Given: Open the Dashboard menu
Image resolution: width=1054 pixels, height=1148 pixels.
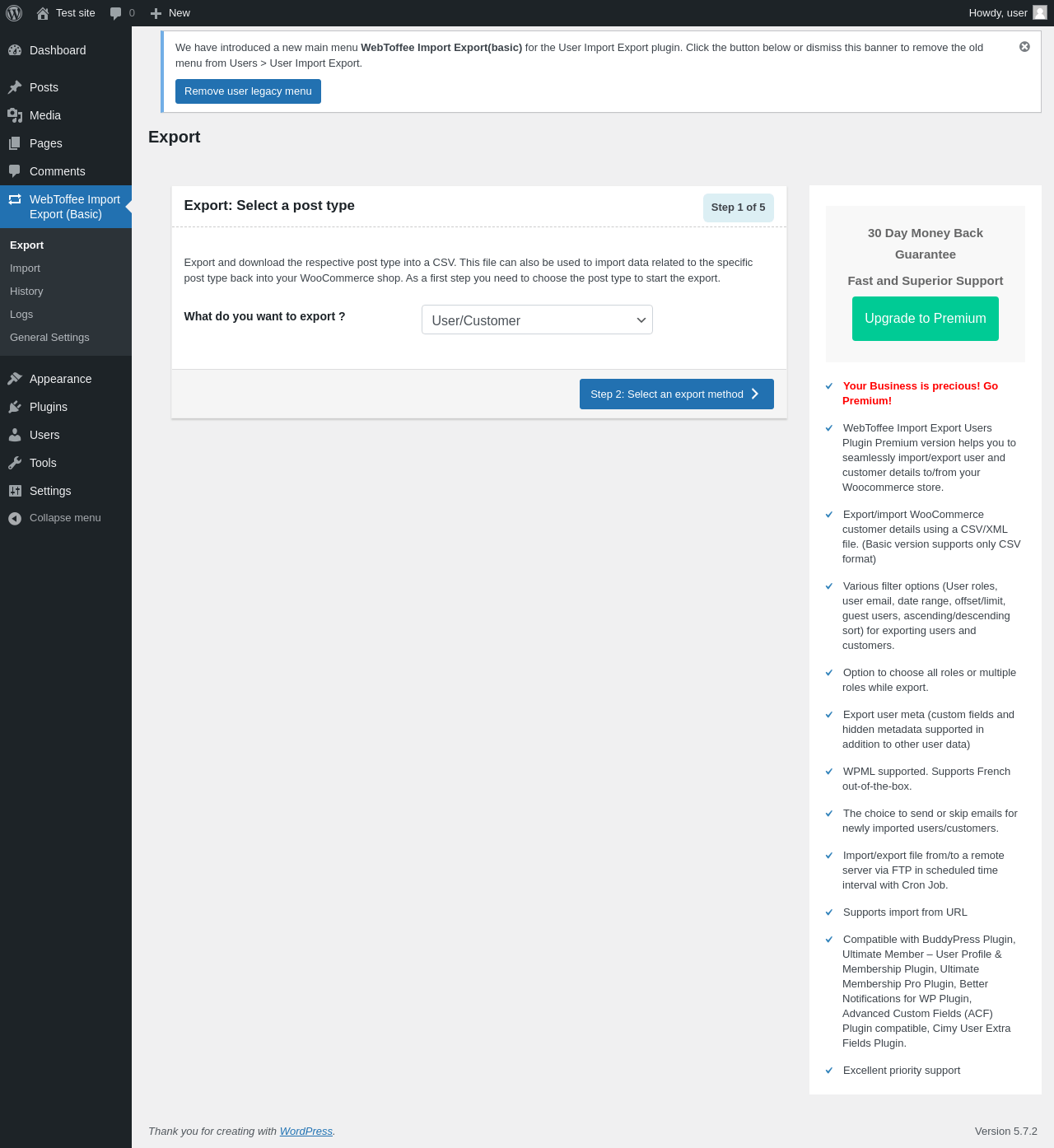Looking at the screenshot, I should [x=66, y=50].
